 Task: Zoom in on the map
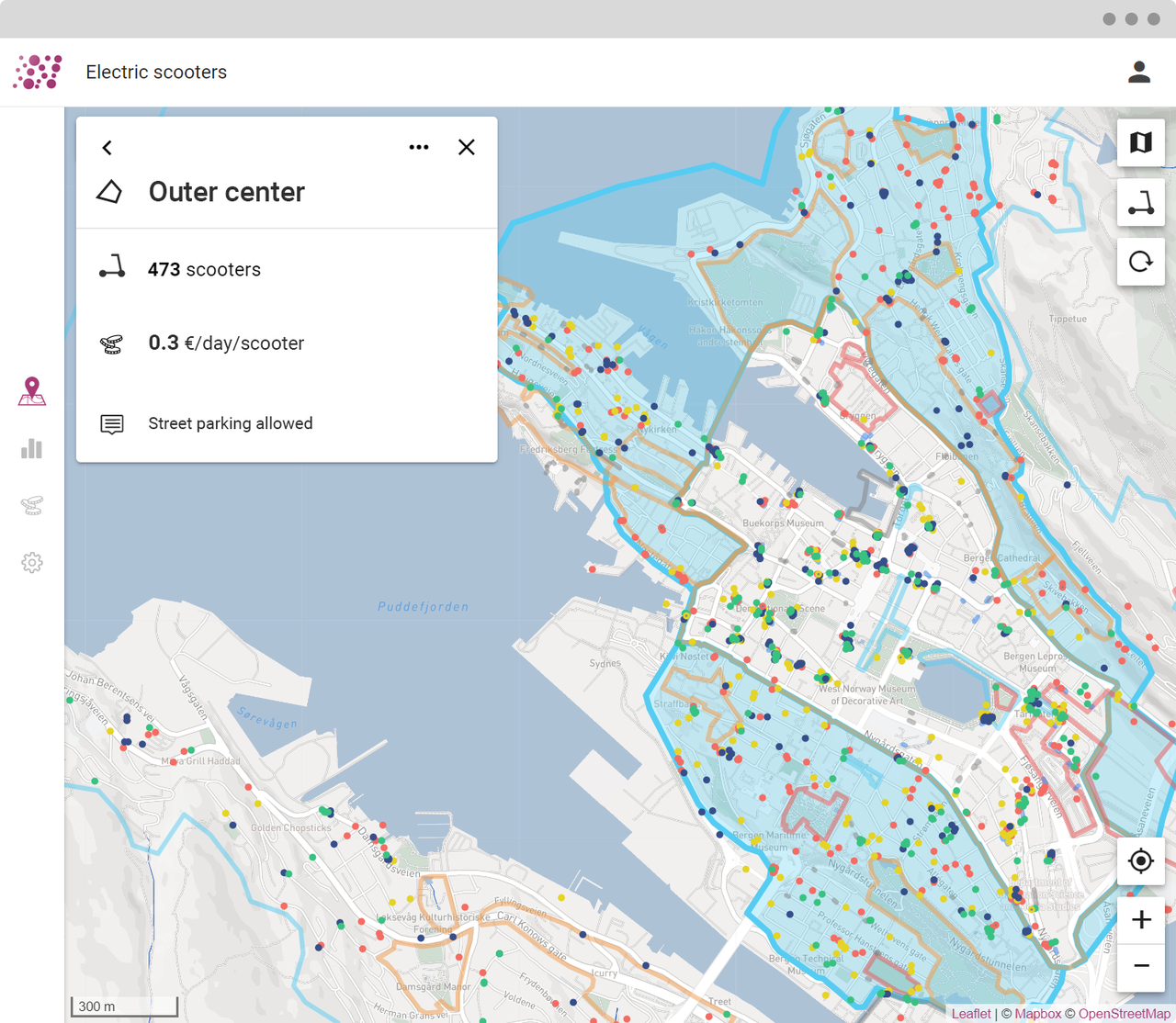[1140, 920]
